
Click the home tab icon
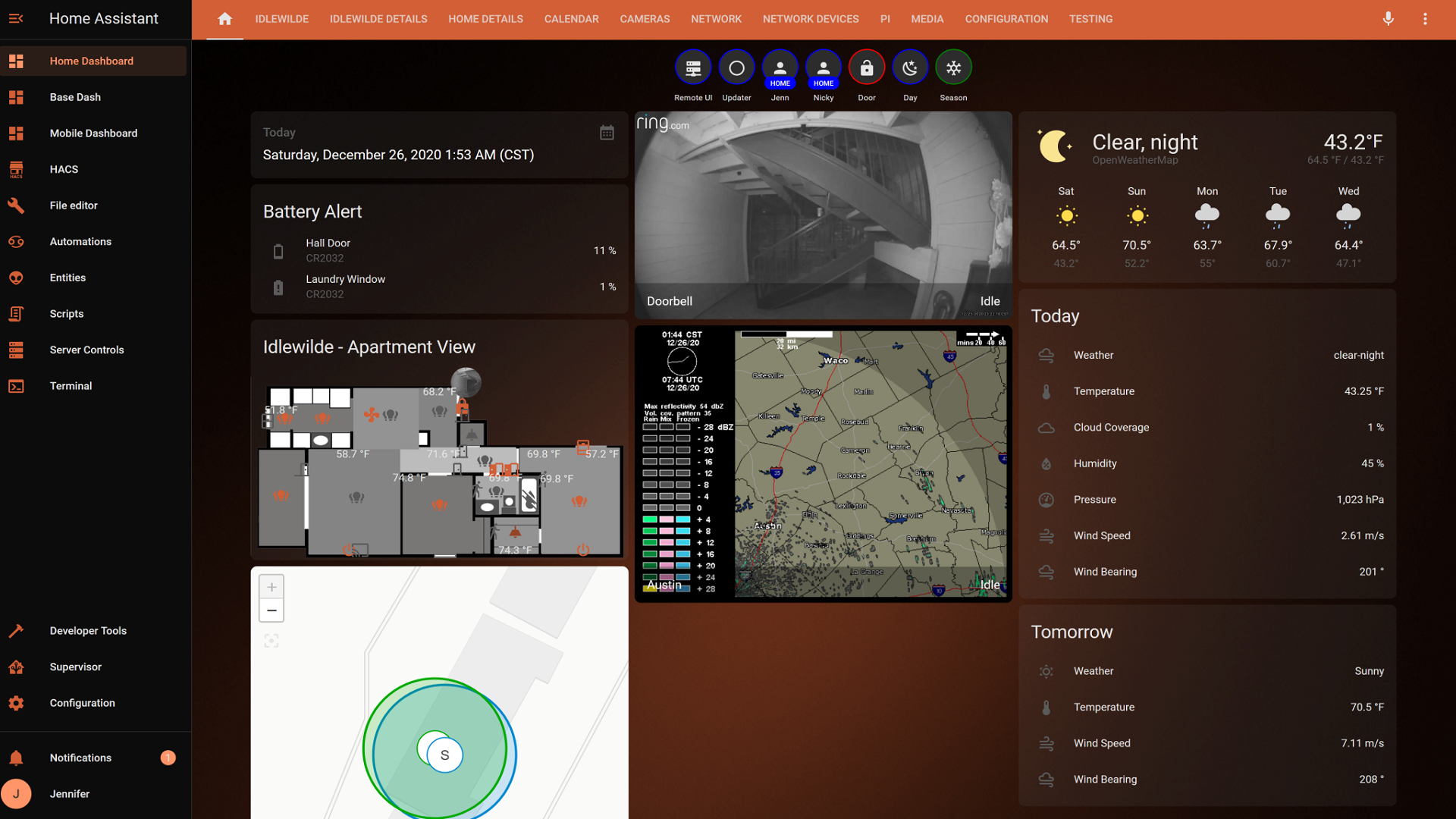tap(224, 19)
